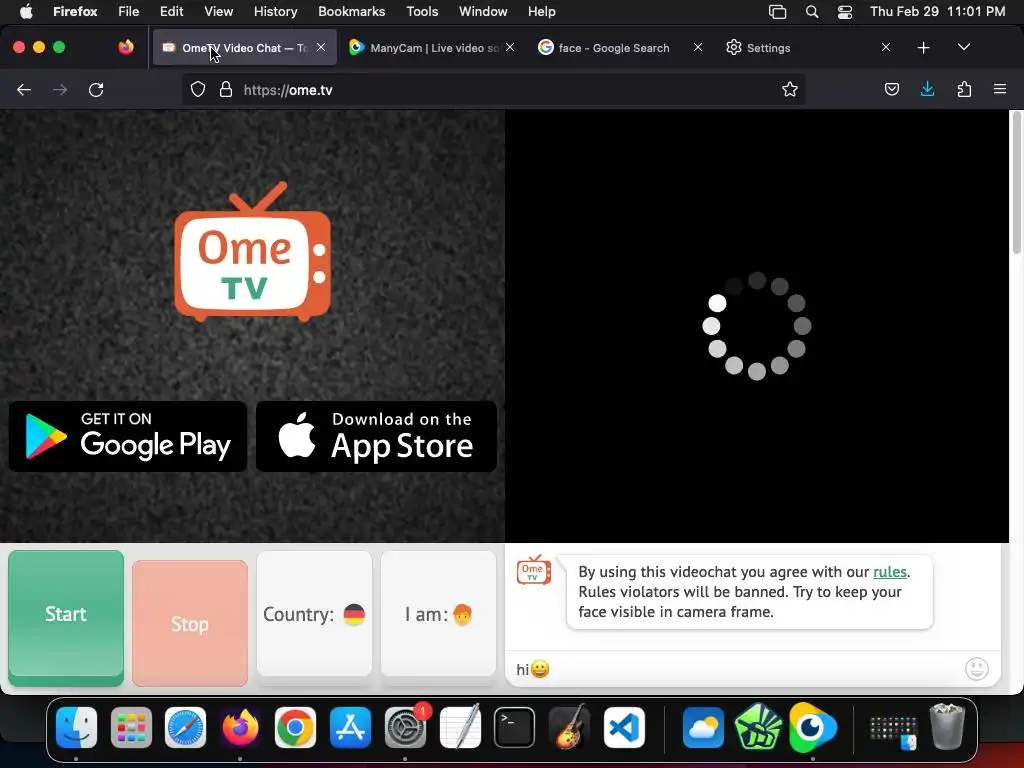Switch to ManyCam Live video tab

click(431, 48)
